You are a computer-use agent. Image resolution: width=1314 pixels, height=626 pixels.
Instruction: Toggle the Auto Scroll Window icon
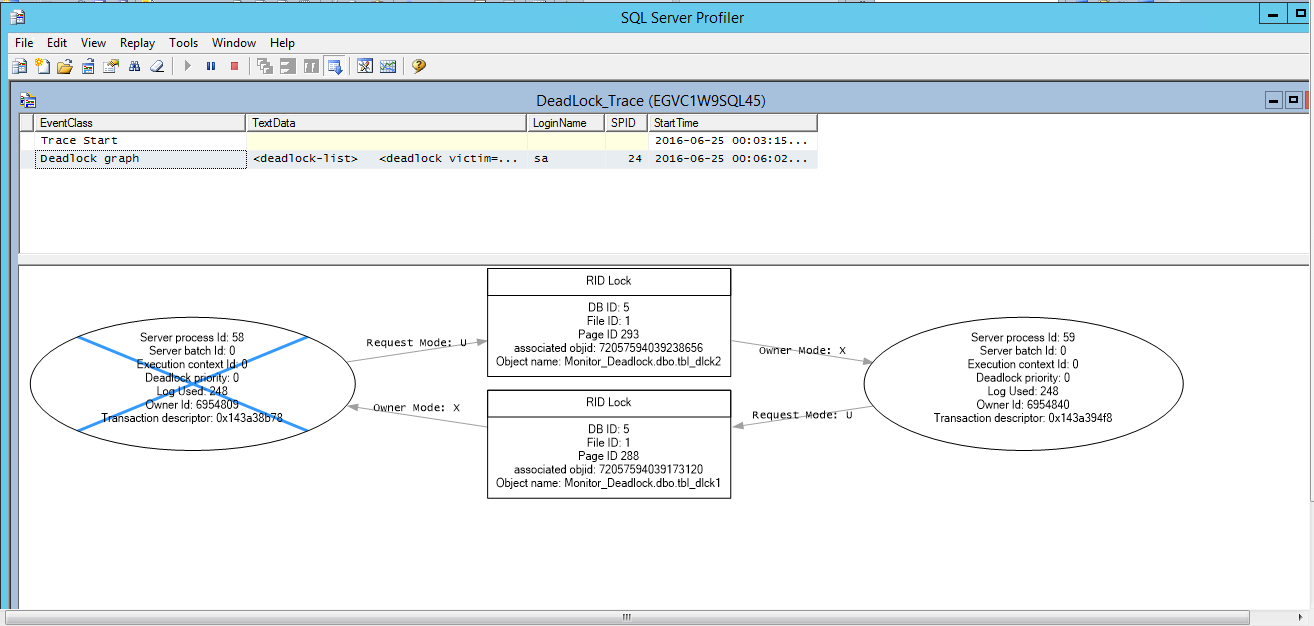335,66
